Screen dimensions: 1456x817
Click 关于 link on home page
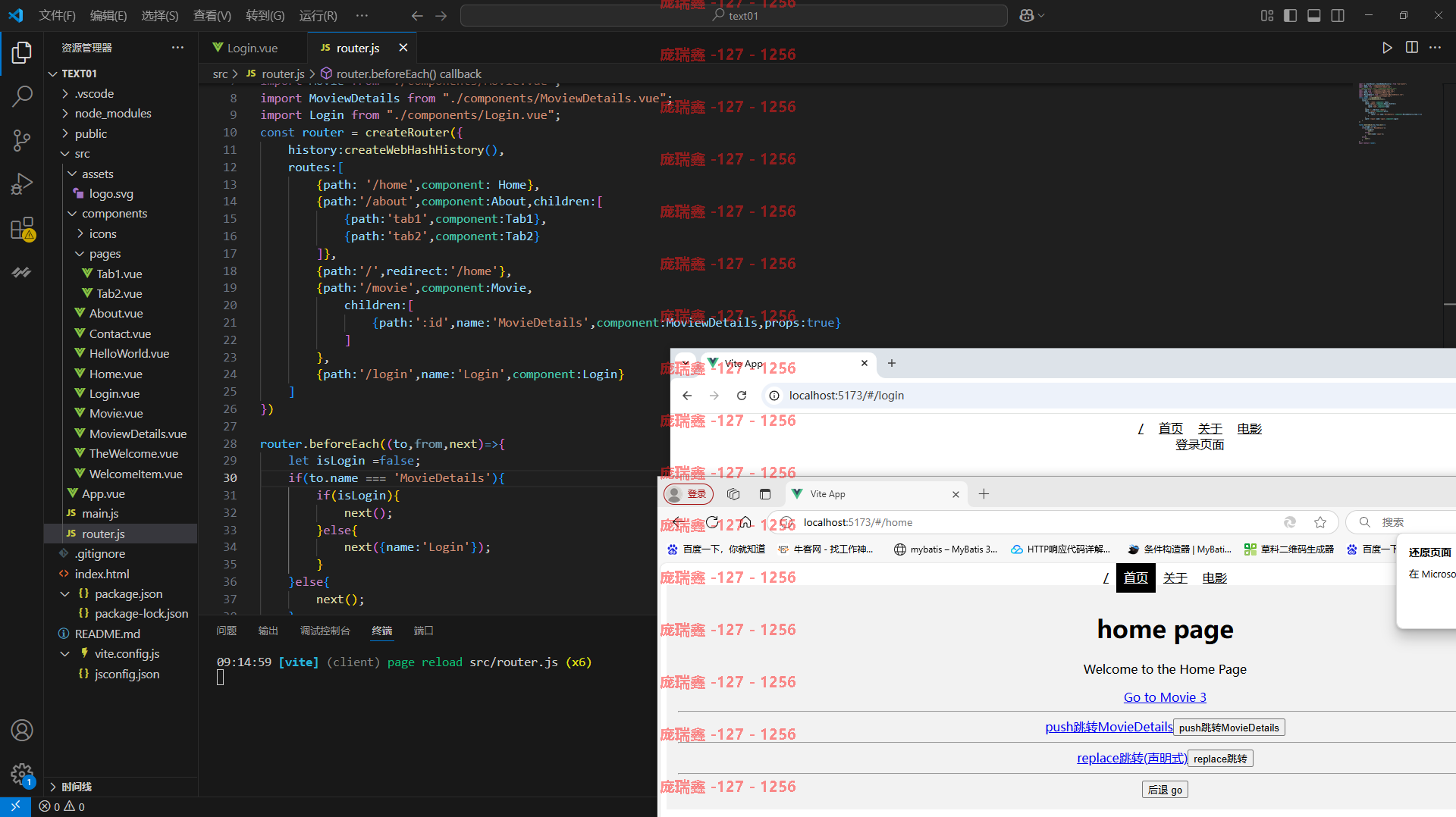[x=1175, y=578]
